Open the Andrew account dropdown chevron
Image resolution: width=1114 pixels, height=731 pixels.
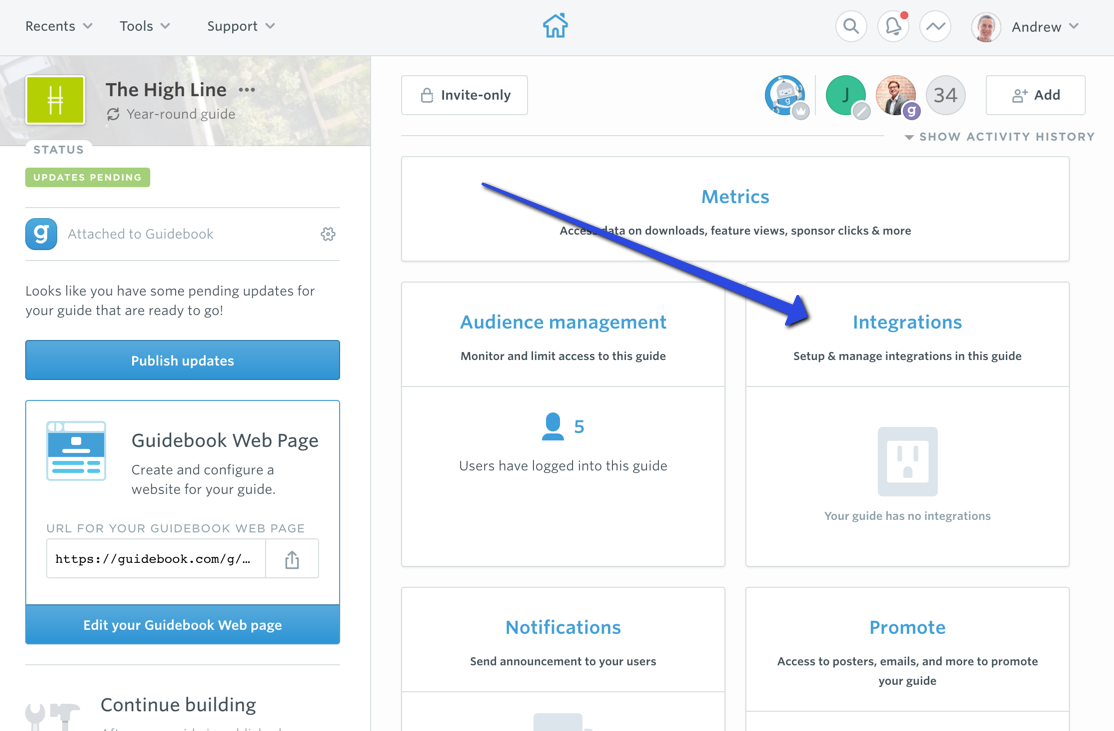[x=1074, y=26]
